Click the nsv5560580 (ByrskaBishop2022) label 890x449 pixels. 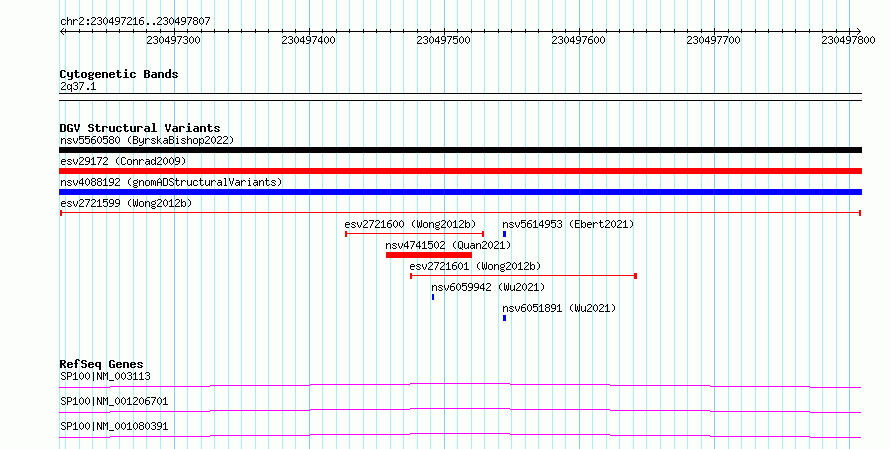click(x=147, y=140)
